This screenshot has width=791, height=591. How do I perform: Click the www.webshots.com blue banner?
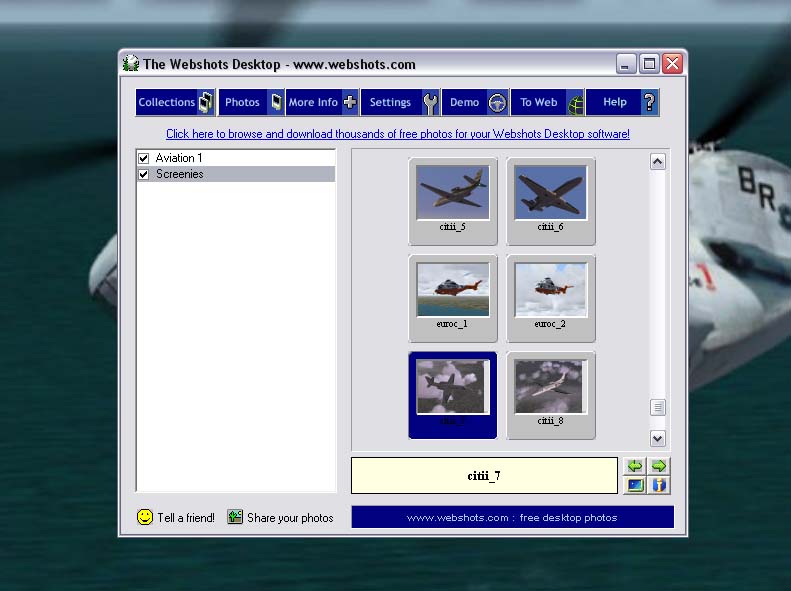(x=512, y=517)
